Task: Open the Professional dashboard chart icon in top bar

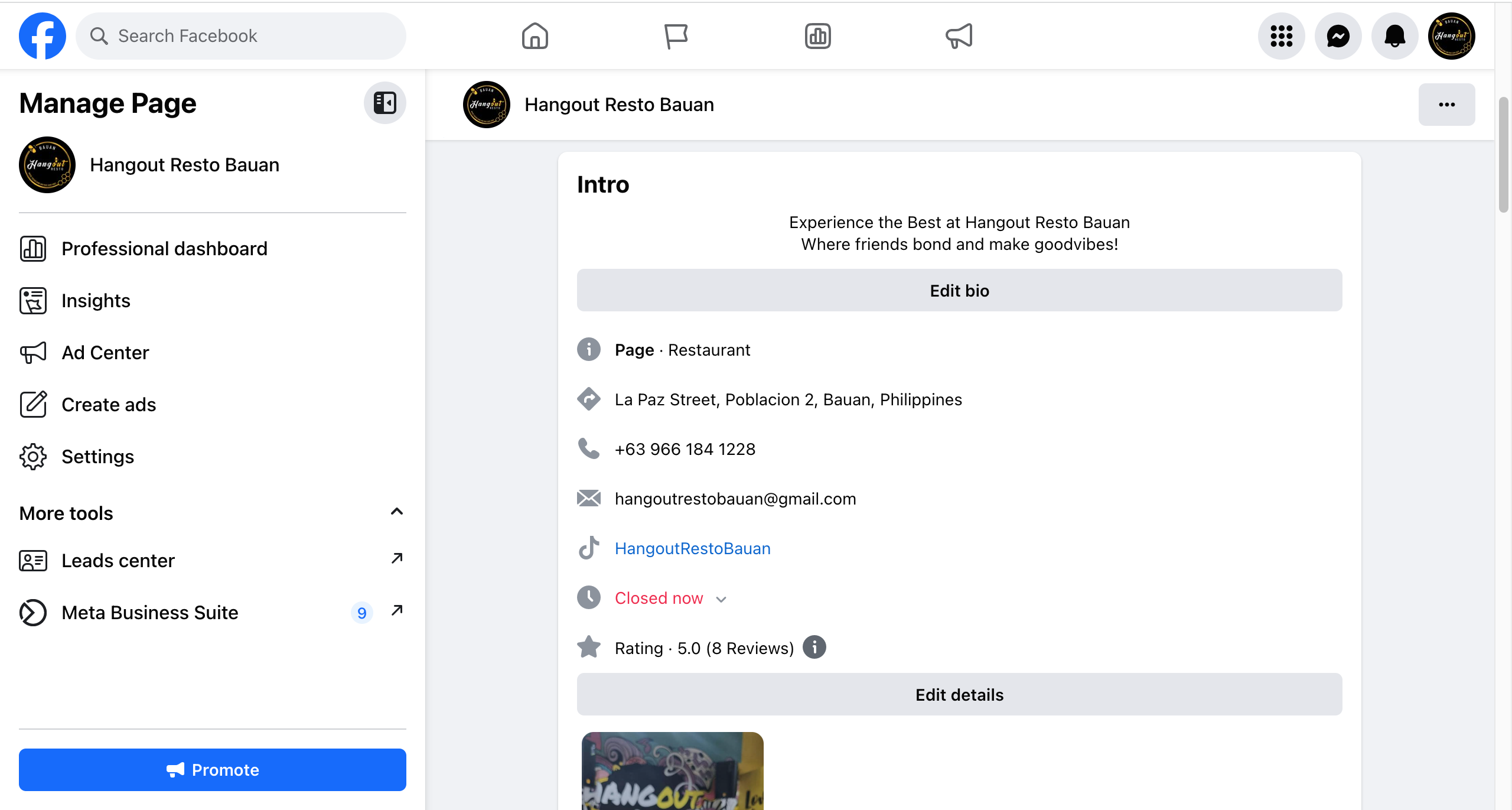Action: pyautogui.click(x=818, y=36)
